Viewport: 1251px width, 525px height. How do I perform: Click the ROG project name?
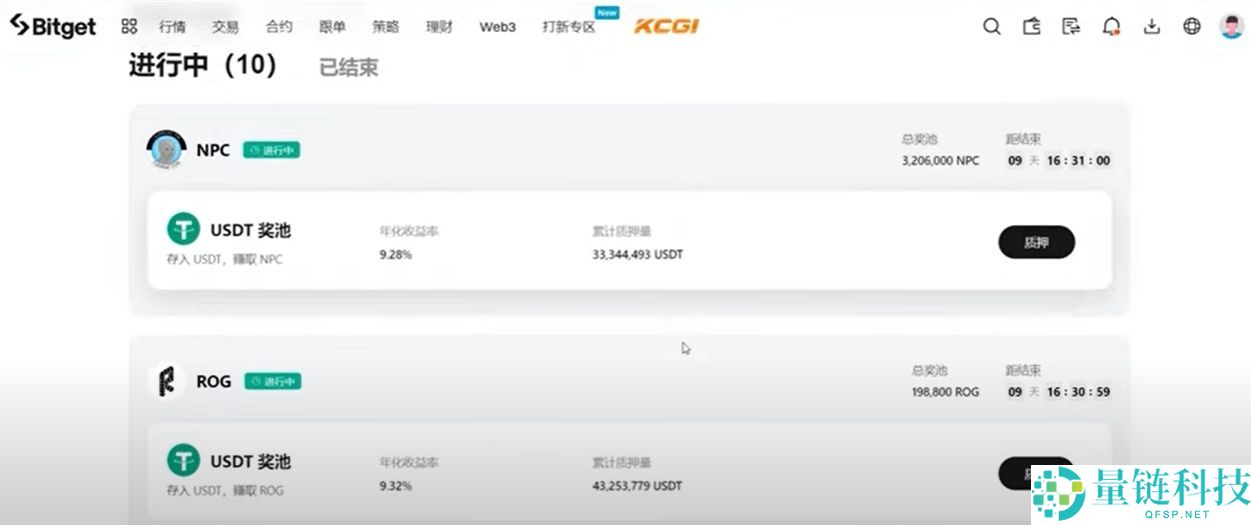click(214, 381)
